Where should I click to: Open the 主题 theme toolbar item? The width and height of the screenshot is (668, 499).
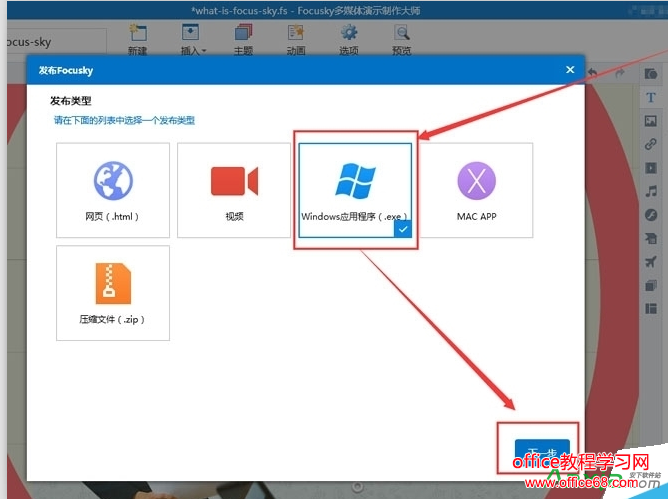tap(243, 40)
